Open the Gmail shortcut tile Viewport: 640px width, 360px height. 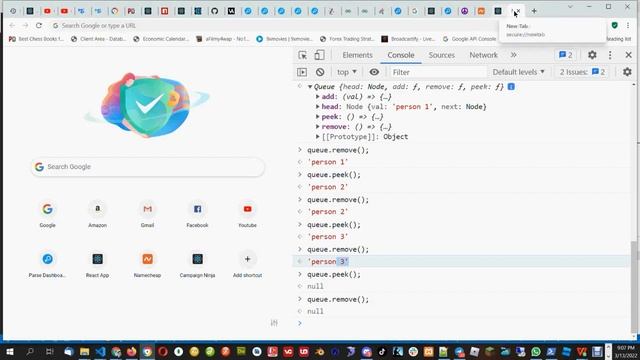[x=147, y=214]
